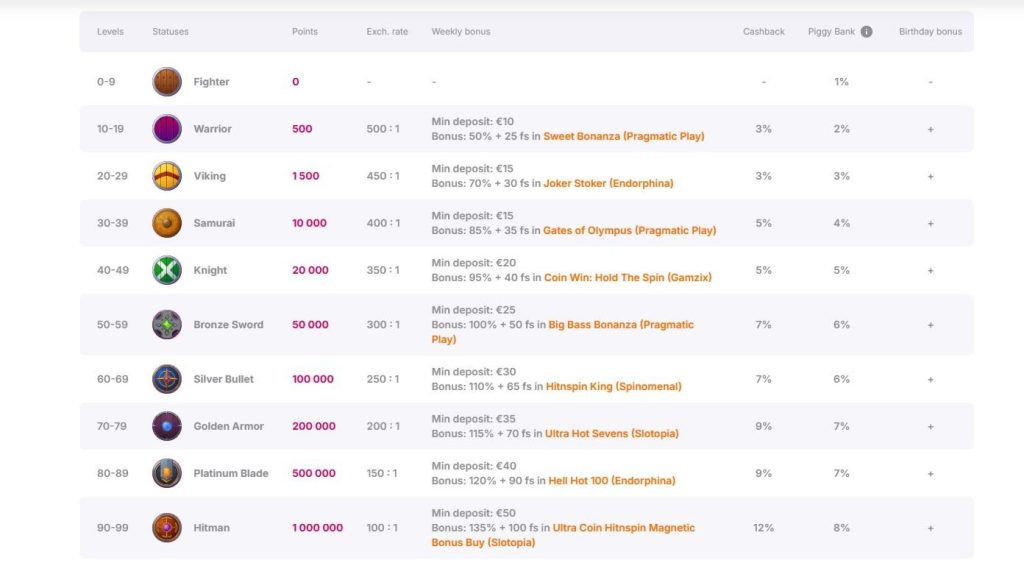Click the Silver Bullet status icon
Viewport: 1024px width, 577px height.
click(167, 379)
